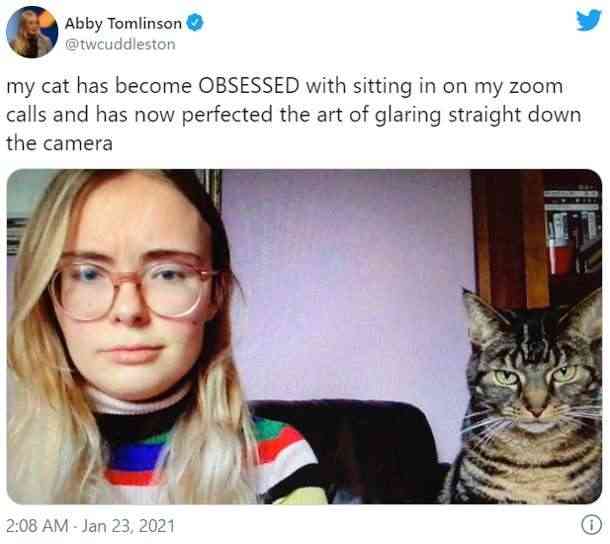Open the attached zoom call photo
Viewport: 610px width, 544px height.
click(x=304, y=337)
